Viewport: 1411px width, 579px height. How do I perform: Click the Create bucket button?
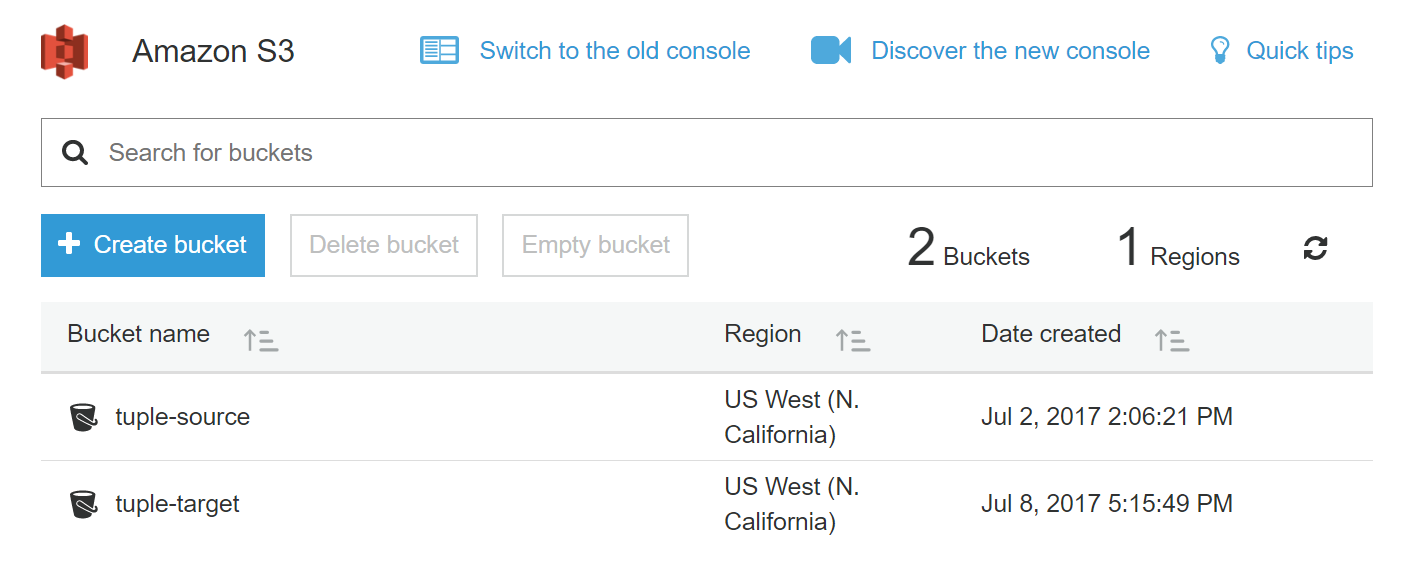(153, 245)
